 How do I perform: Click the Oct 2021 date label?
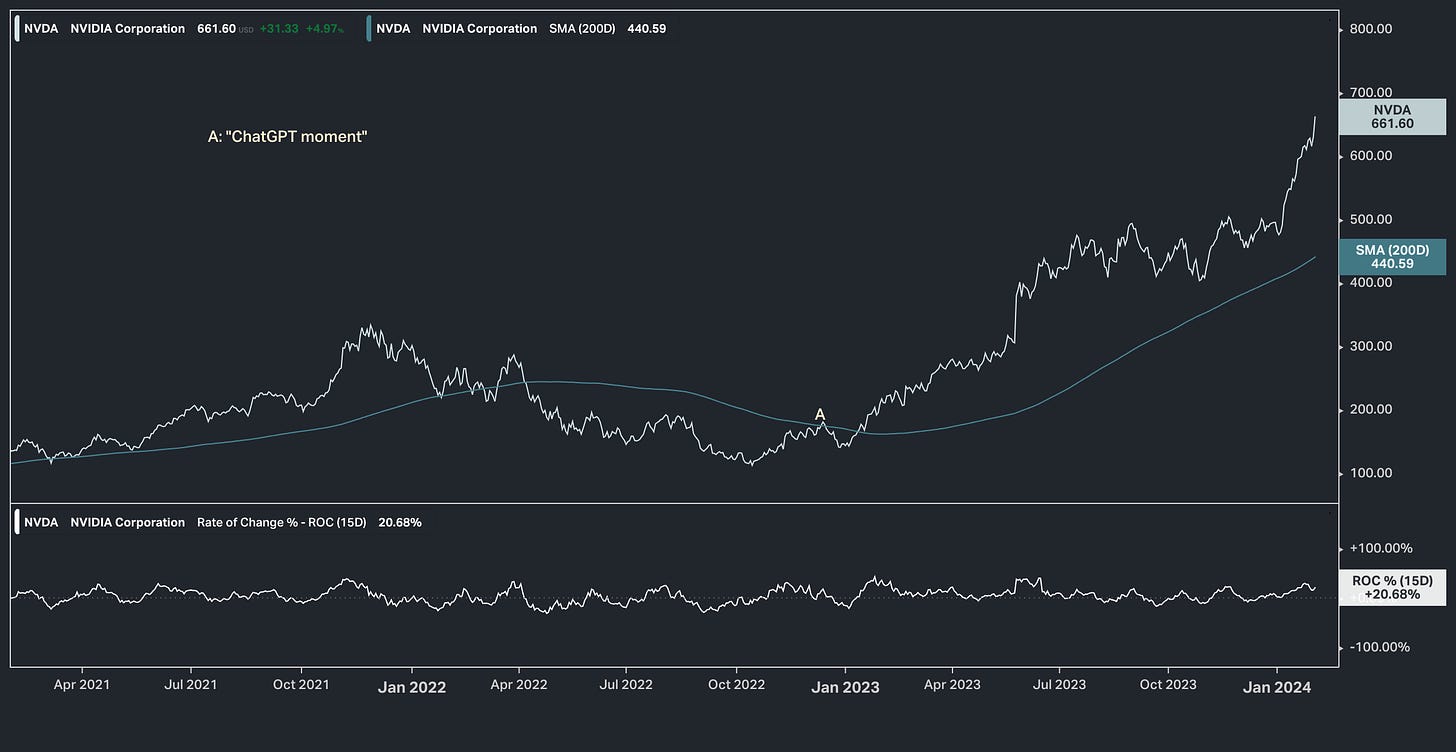point(301,685)
